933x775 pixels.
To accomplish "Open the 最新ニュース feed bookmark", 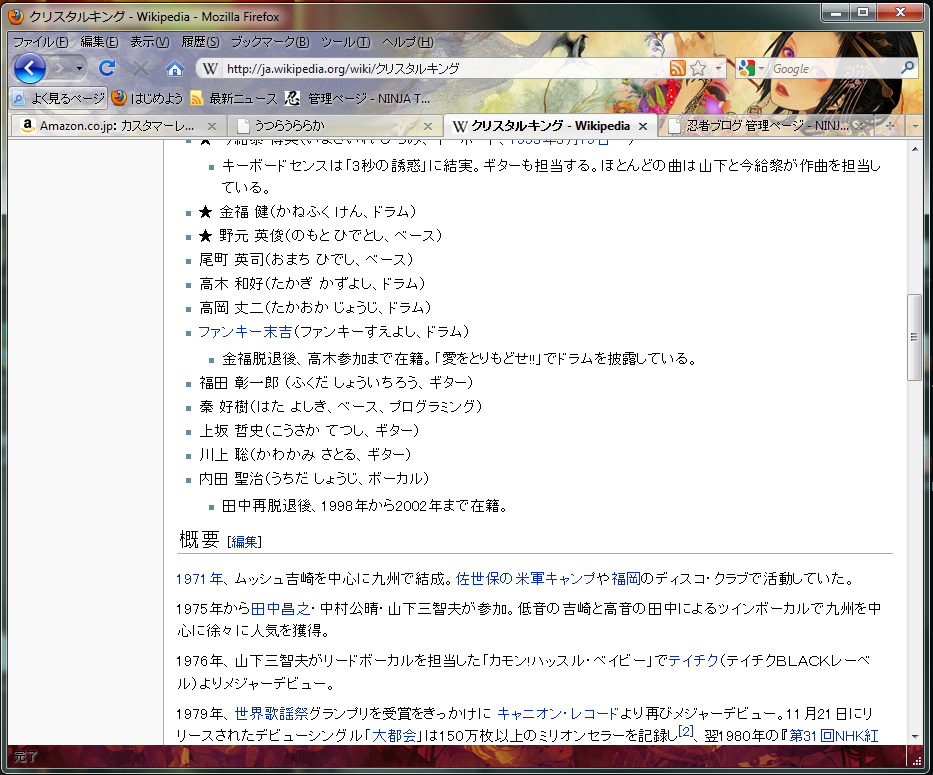I will [x=234, y=98].
